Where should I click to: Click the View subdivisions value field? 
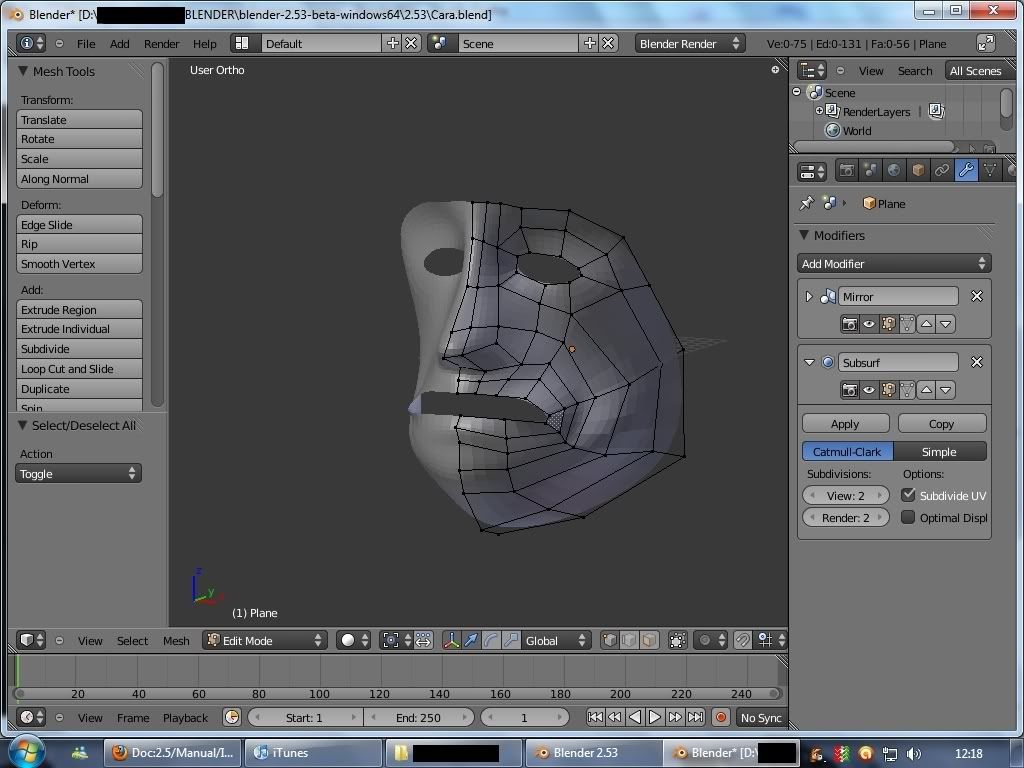(845, 495)
